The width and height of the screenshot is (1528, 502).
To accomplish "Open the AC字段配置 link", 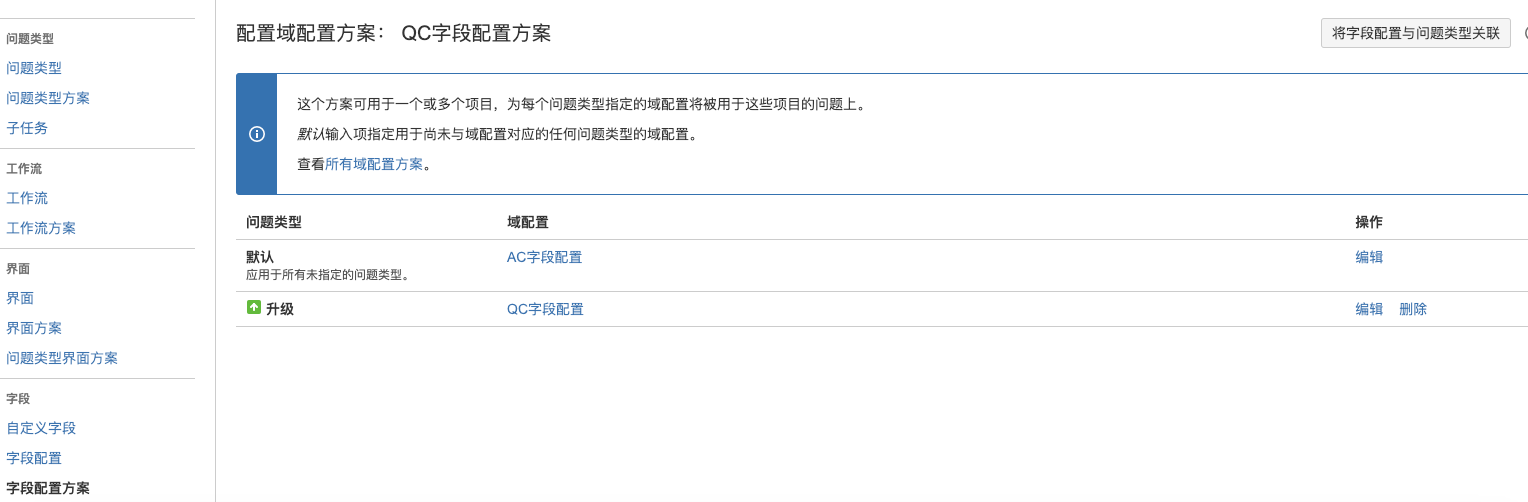I will coord(544,257).
